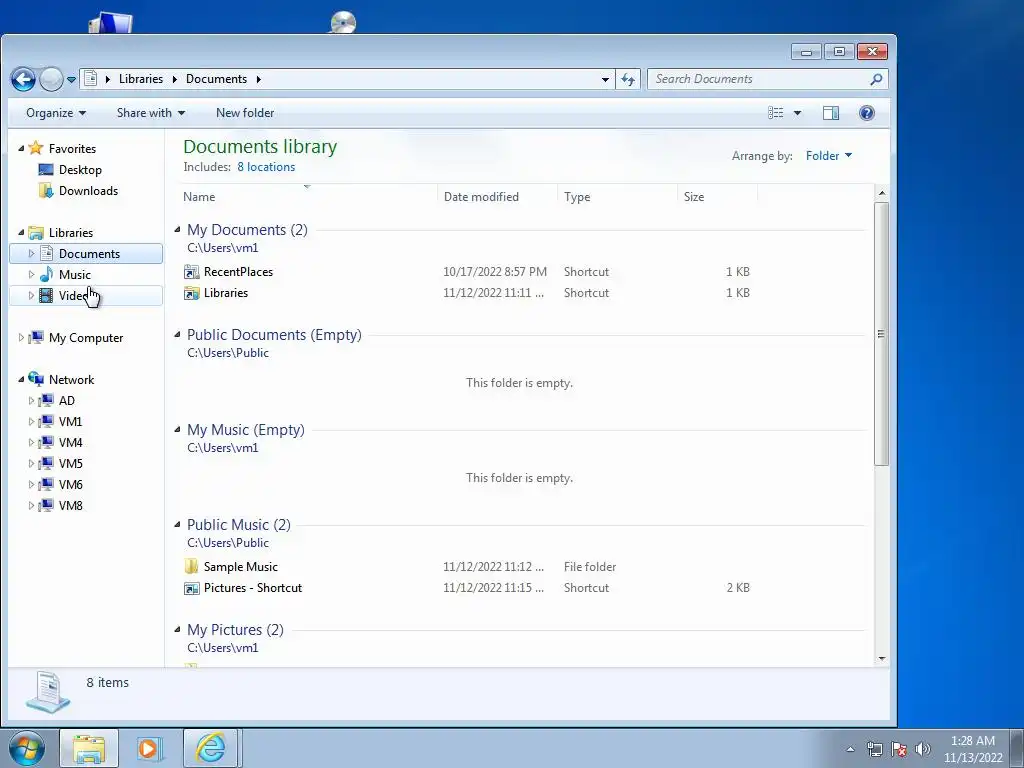Select My Computer in navigation pane
The height and width of the screenshot is (768, 1024).
[x=86, y=338]
